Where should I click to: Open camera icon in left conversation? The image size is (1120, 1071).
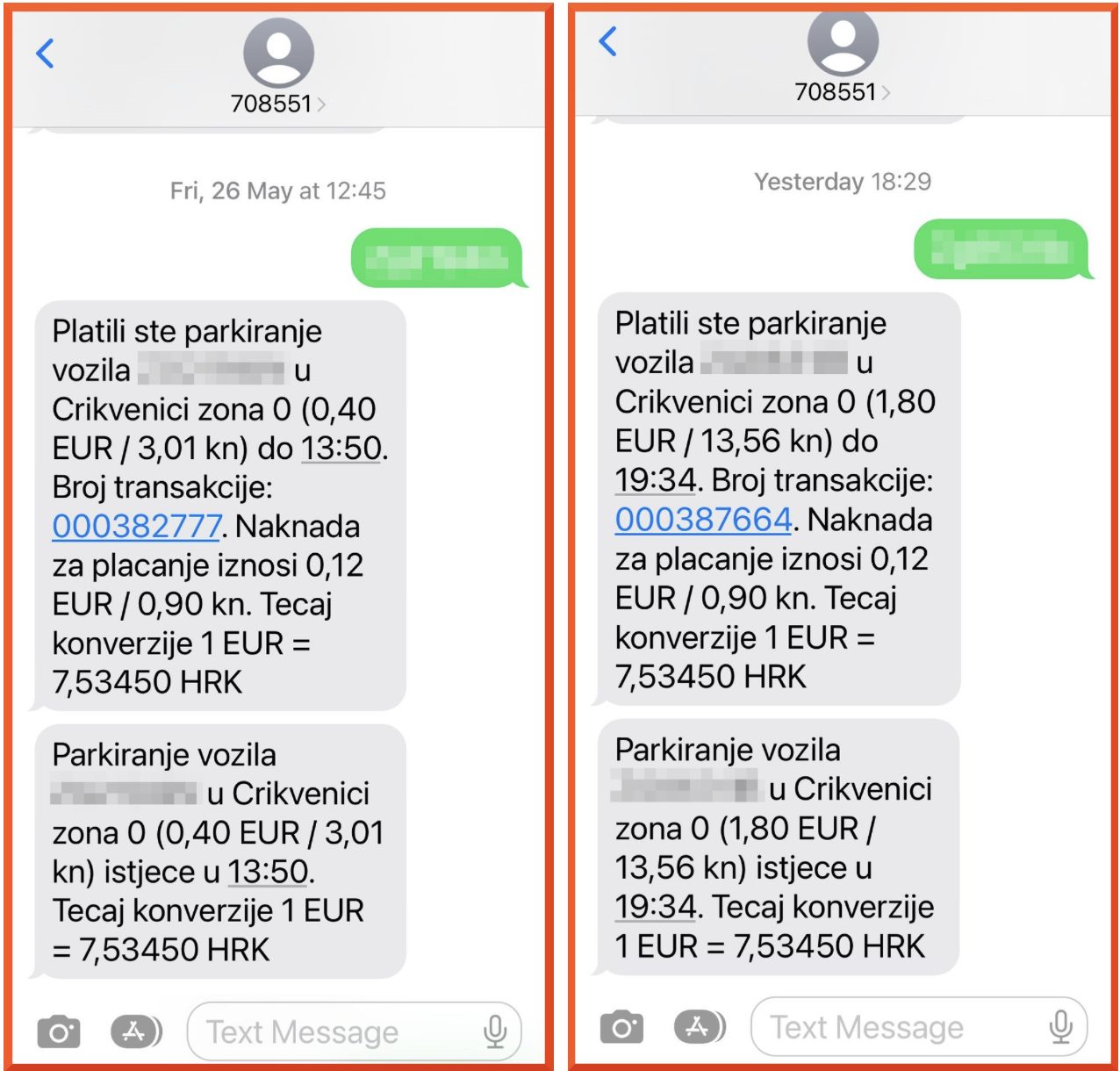point(59,1031)
